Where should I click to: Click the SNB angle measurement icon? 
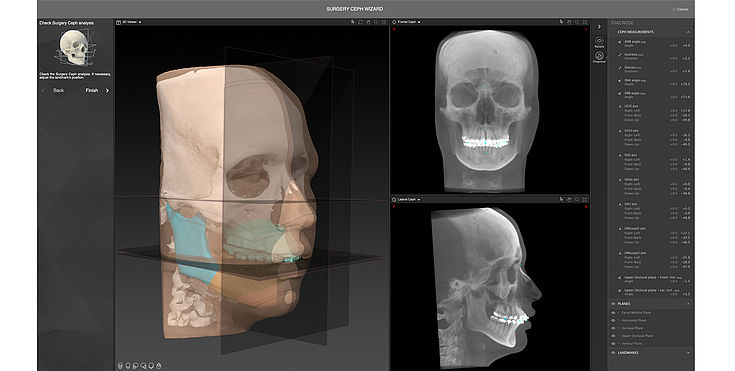point(619,93)
